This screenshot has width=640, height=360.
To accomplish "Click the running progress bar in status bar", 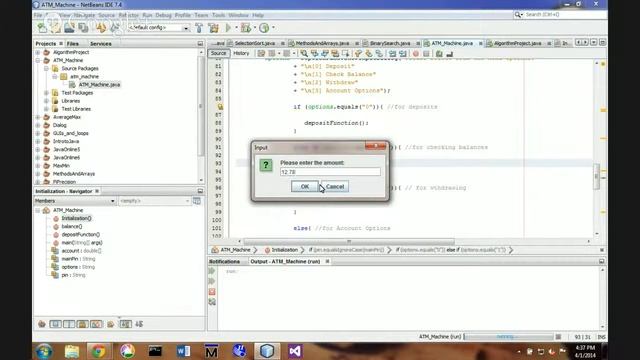I will (x=508, y=337).
